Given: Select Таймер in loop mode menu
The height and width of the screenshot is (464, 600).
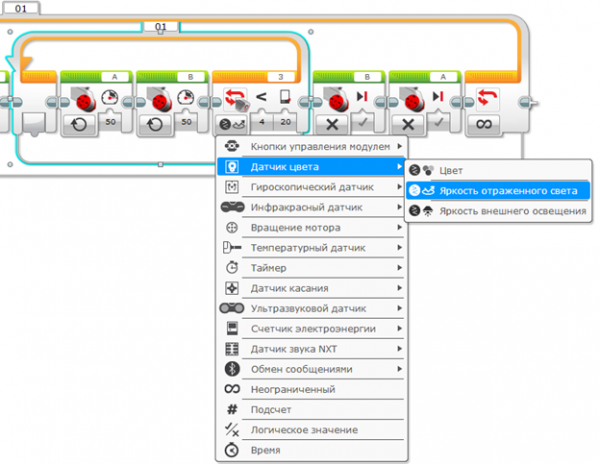Looking at the screenshot, I should (x=311, y=268).
